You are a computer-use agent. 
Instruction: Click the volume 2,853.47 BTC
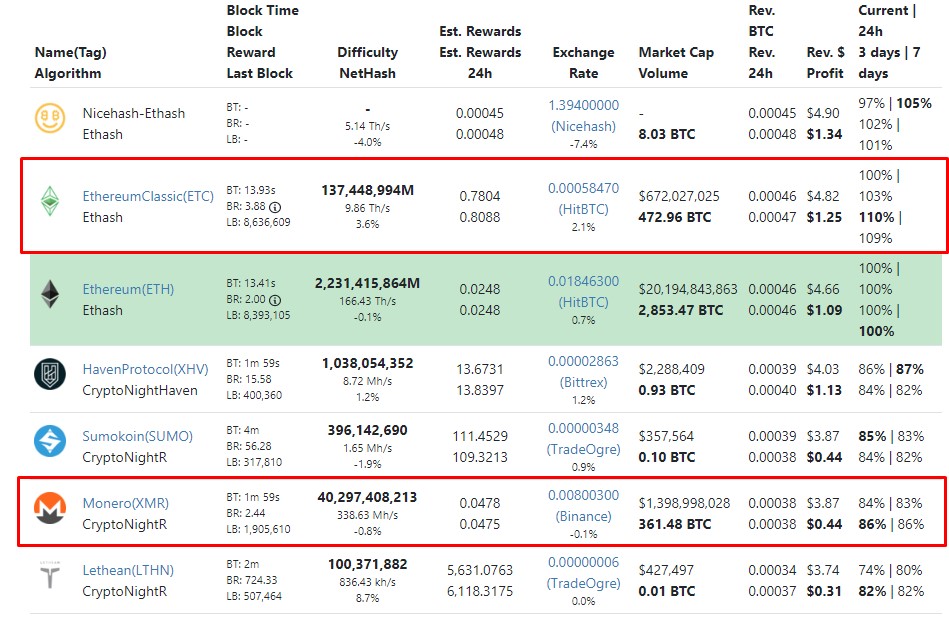[680, 310]
